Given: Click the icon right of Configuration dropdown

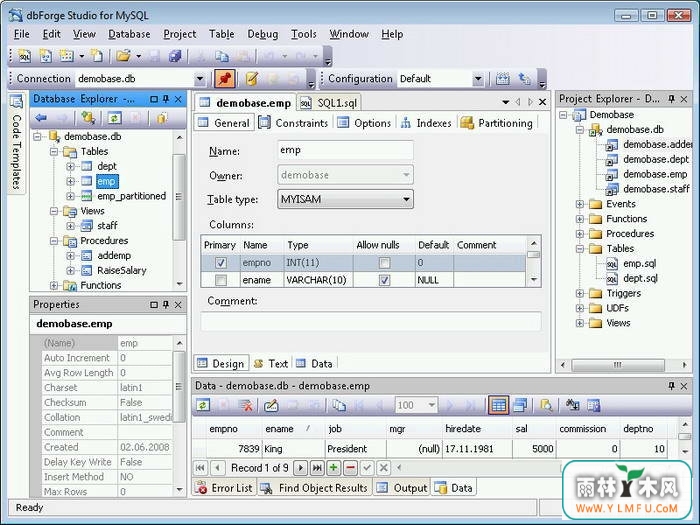Looking at the screenshot, I should point(503,79).
